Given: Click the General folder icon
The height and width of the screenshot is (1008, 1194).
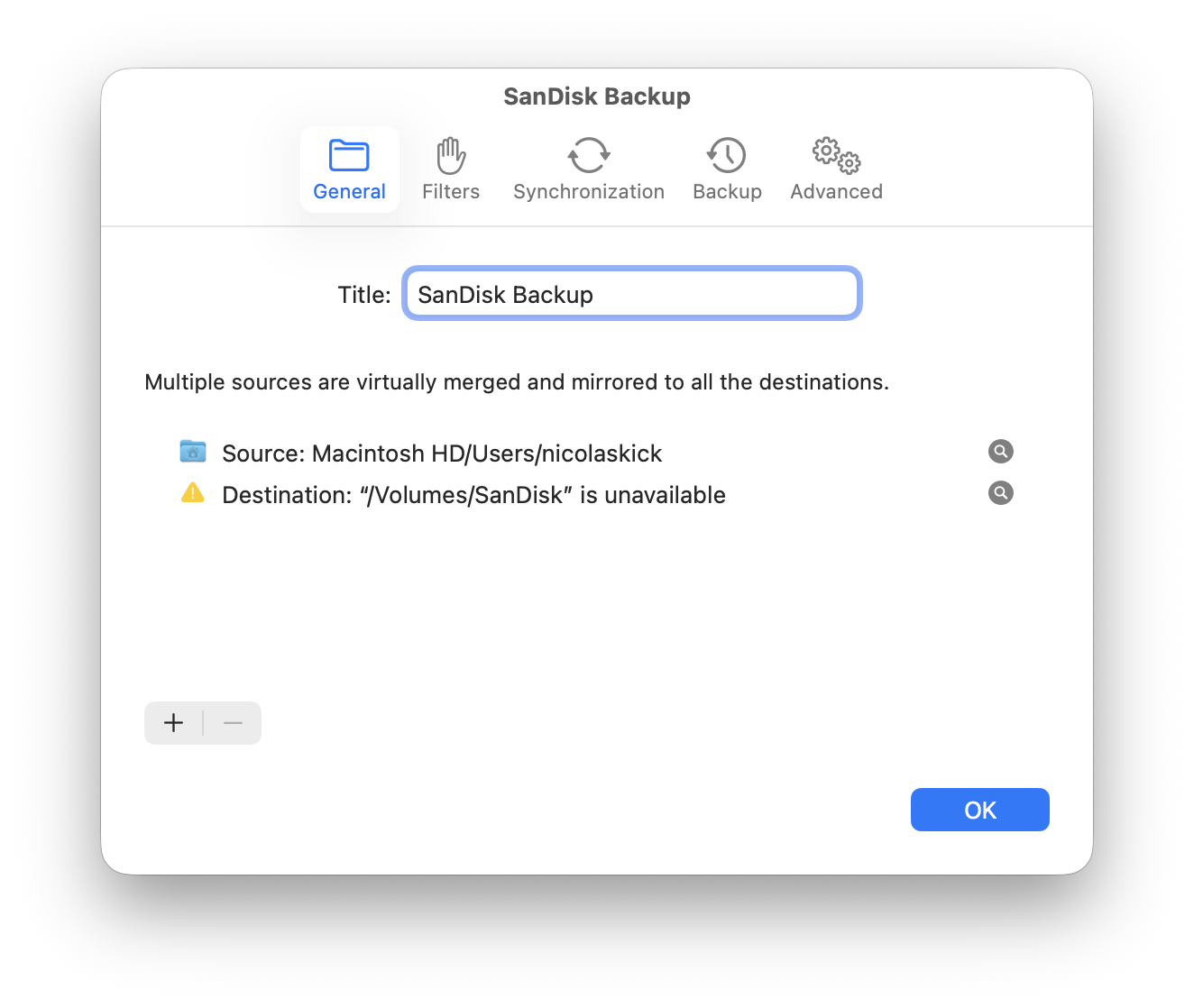Looking at the screenshot, I should (349, 155).
